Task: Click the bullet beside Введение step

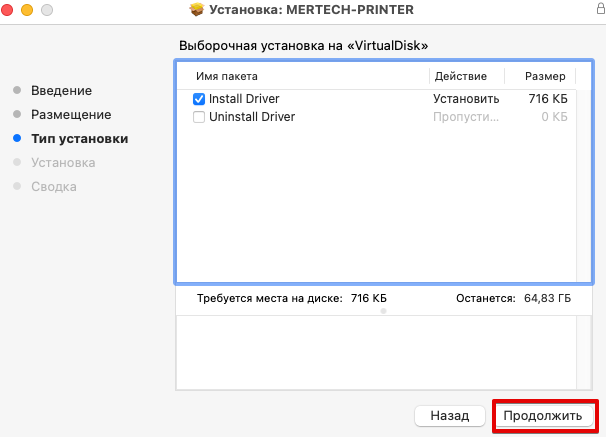Action: [x=16, y=91]
